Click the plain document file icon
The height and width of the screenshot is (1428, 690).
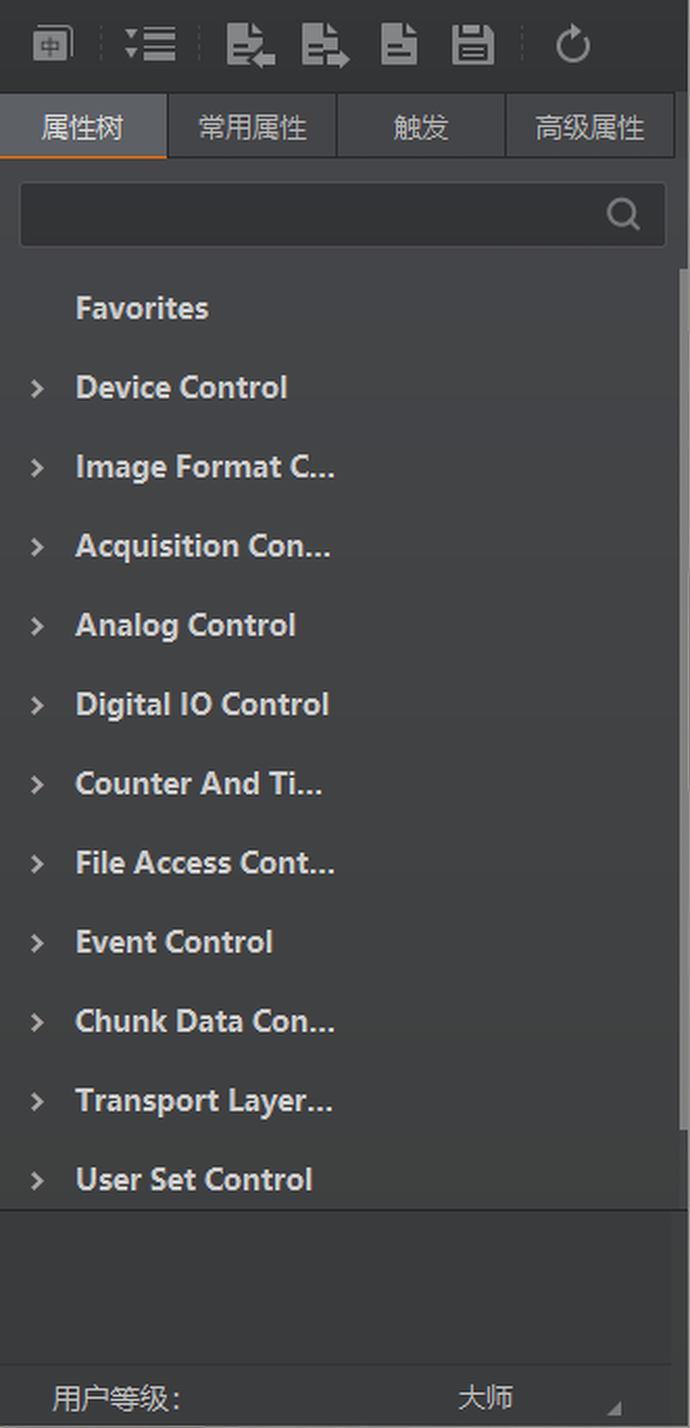click(x=399, y=45)
